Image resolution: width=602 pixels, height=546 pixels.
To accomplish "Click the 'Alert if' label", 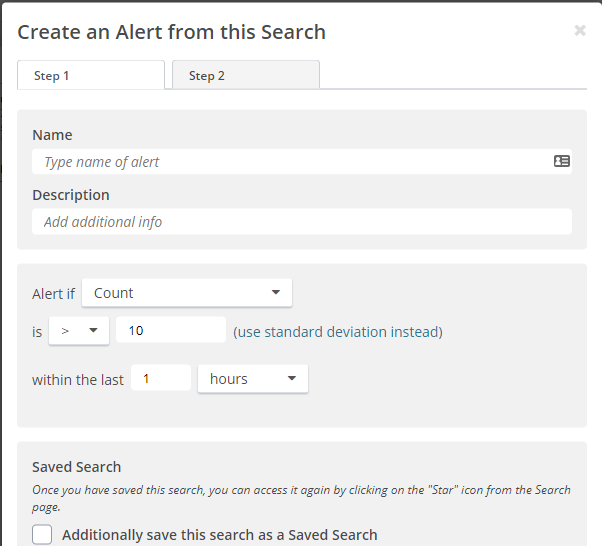I will point(53,294).
